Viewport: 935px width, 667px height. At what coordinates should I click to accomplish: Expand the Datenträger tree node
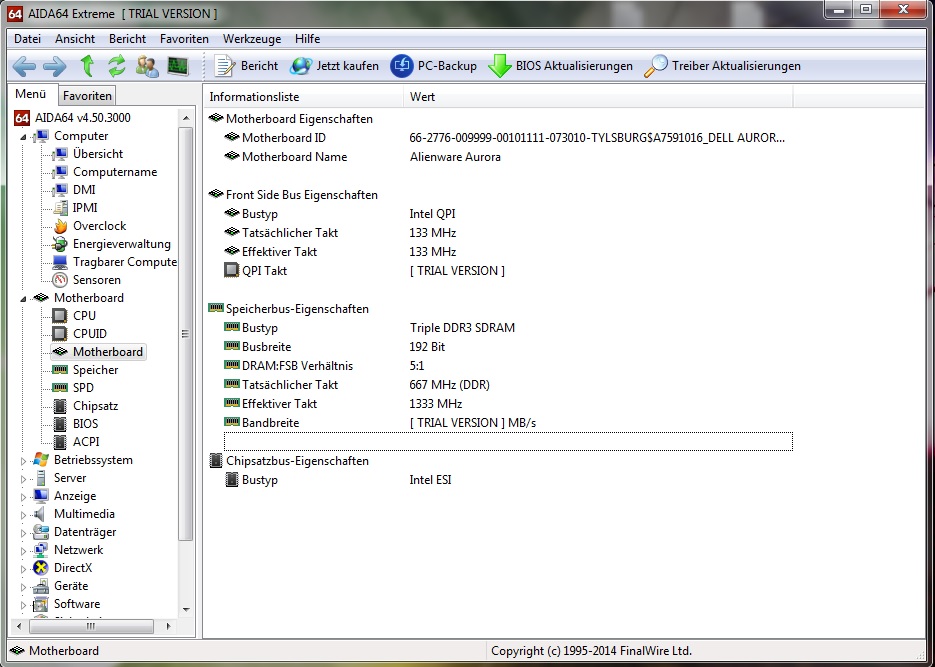(x=23, y=533)
